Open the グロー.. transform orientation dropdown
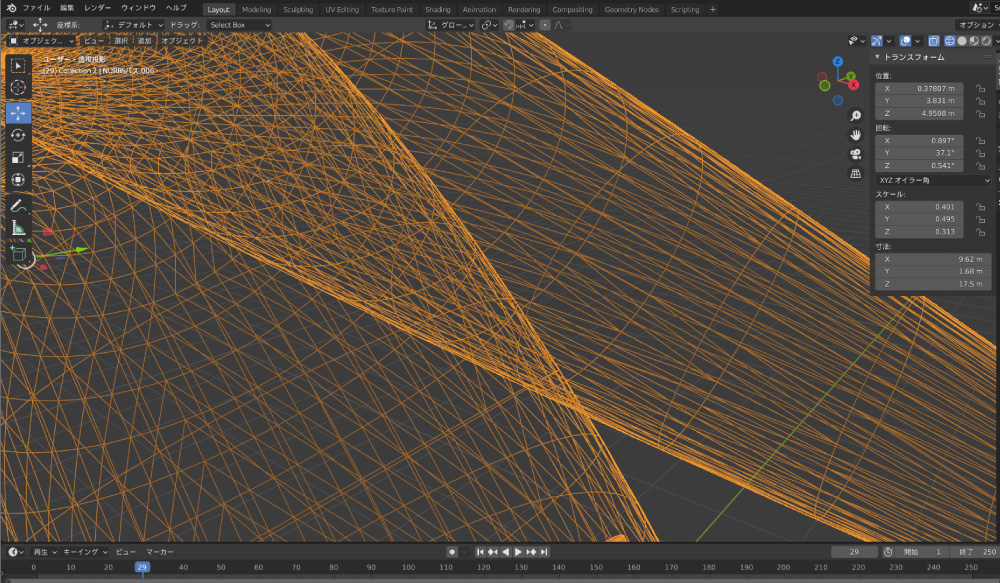Viewport: 1000px width, 583px height. tap(450, 25)
